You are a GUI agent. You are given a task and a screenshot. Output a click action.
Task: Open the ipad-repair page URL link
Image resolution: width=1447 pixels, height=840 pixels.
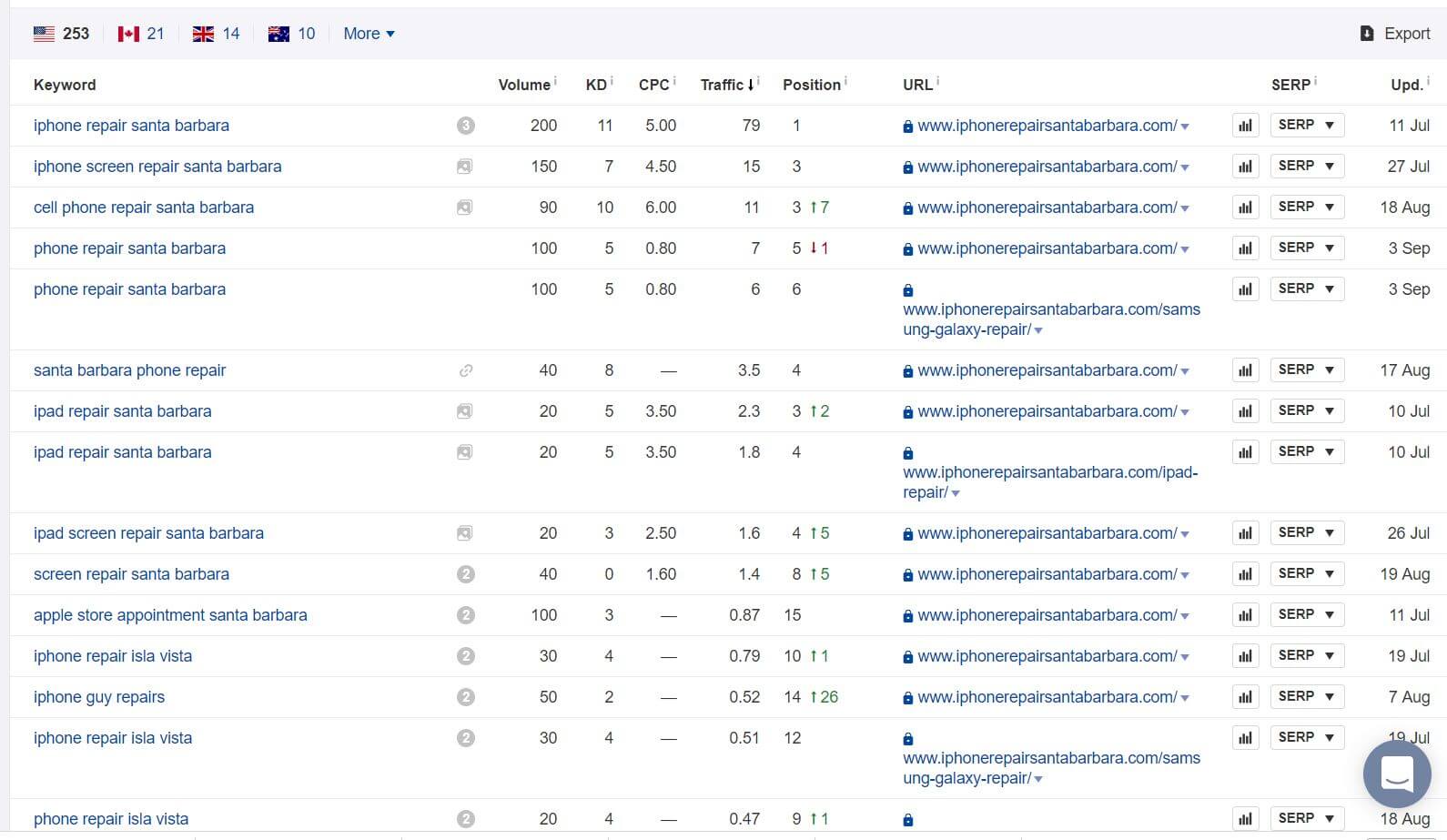pos(1050,482)
